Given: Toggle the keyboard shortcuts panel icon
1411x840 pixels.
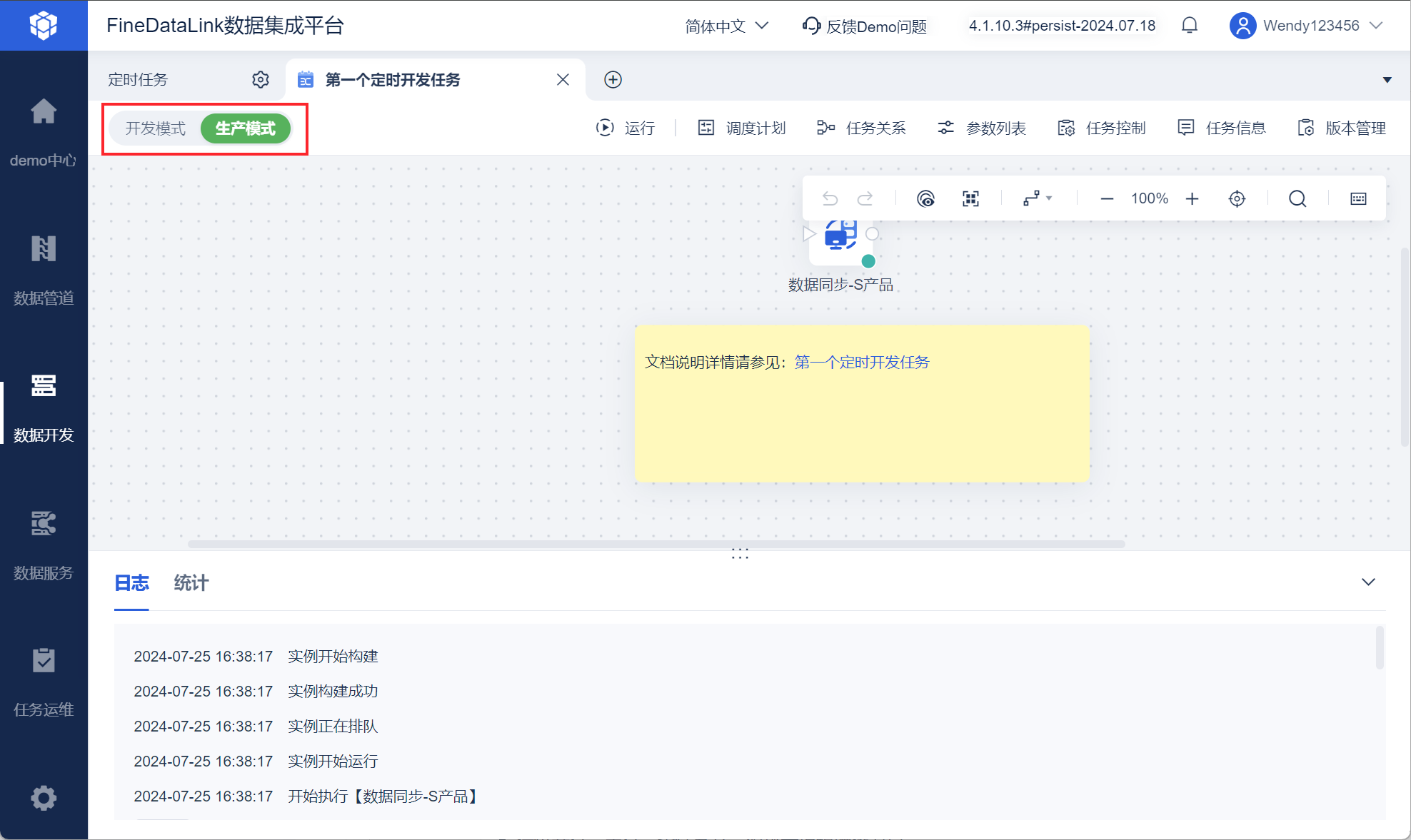Looking at the screenshot, I should 1358,198.
